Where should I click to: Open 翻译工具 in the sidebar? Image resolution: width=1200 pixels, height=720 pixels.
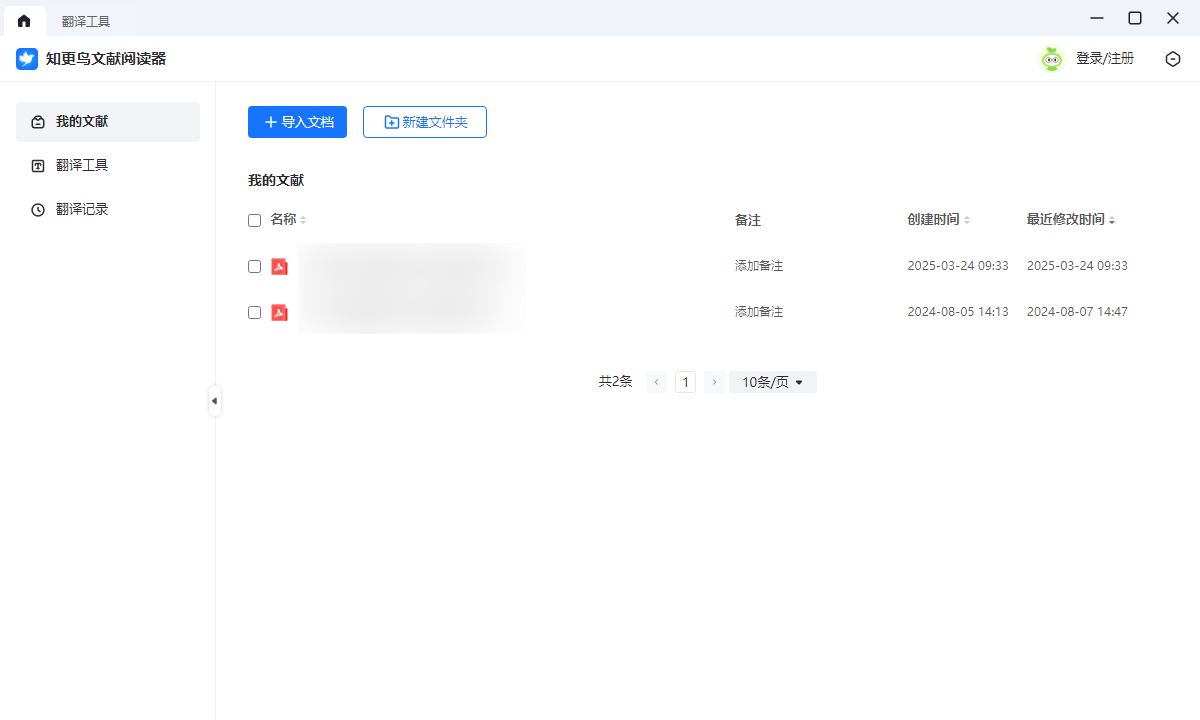[108, 166]
